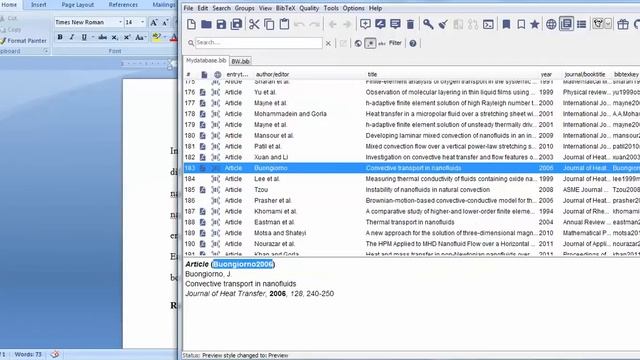
Task: Toggle strikethrough in Word ribbon
Action: pos(103,37)
